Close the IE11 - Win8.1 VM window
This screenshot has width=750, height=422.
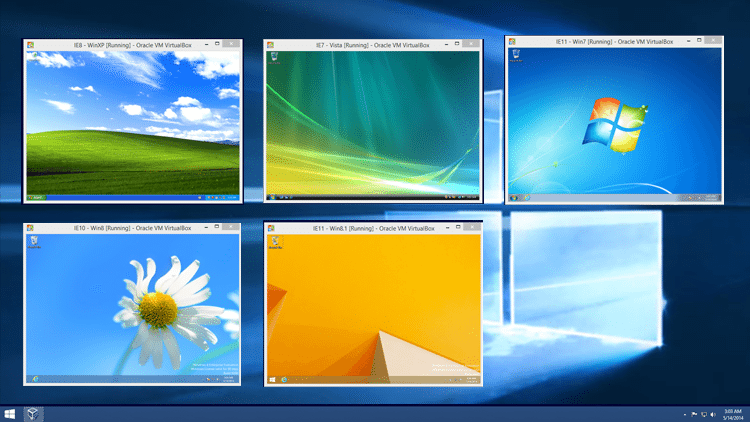pos(472,228)
